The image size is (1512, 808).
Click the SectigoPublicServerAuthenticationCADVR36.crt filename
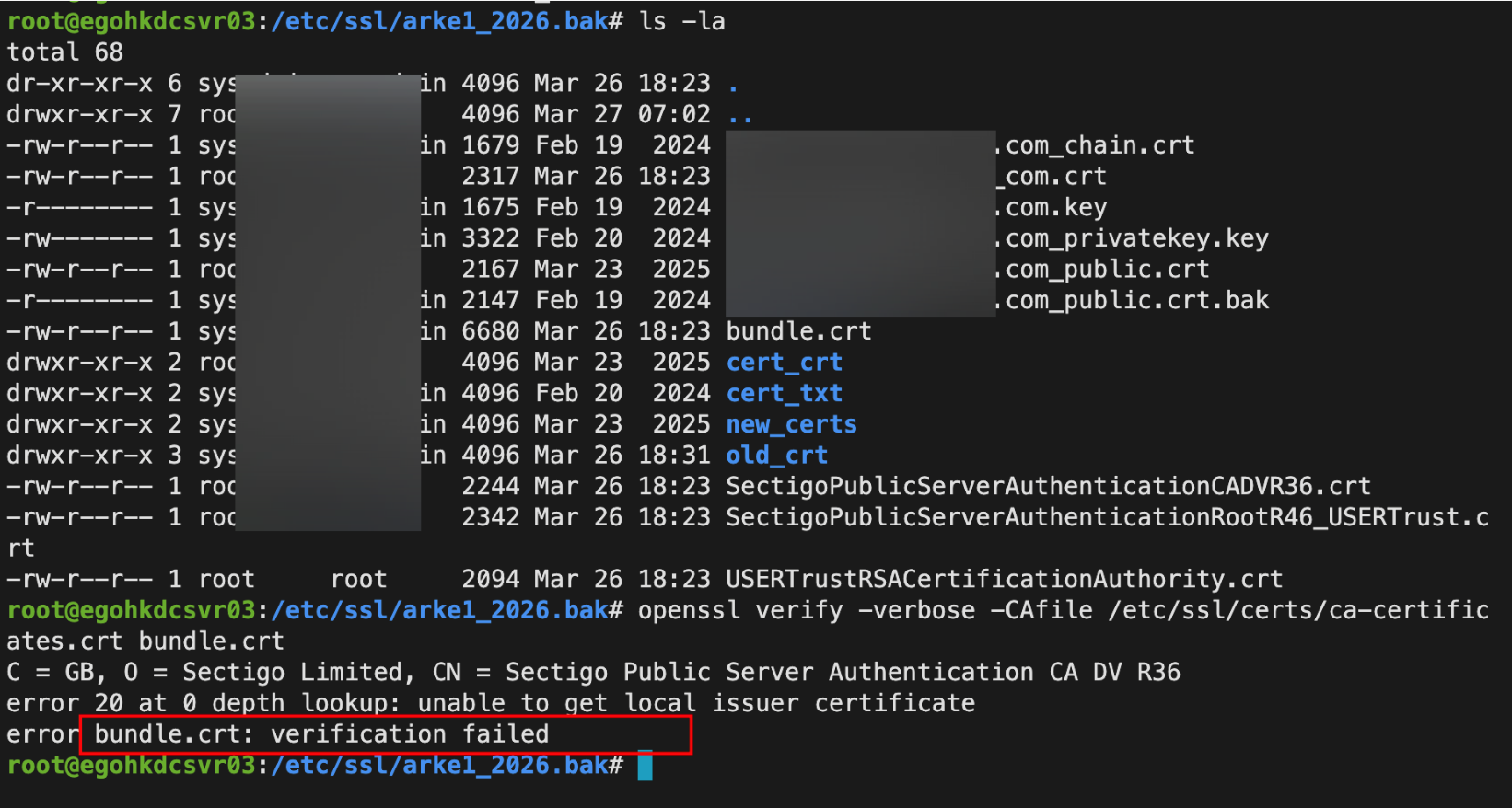tap(1048, 486)
